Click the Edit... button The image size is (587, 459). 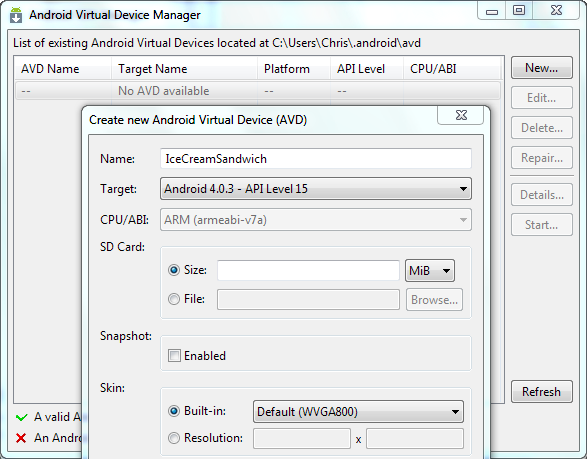pyautogui.click(x=542, y=98)
